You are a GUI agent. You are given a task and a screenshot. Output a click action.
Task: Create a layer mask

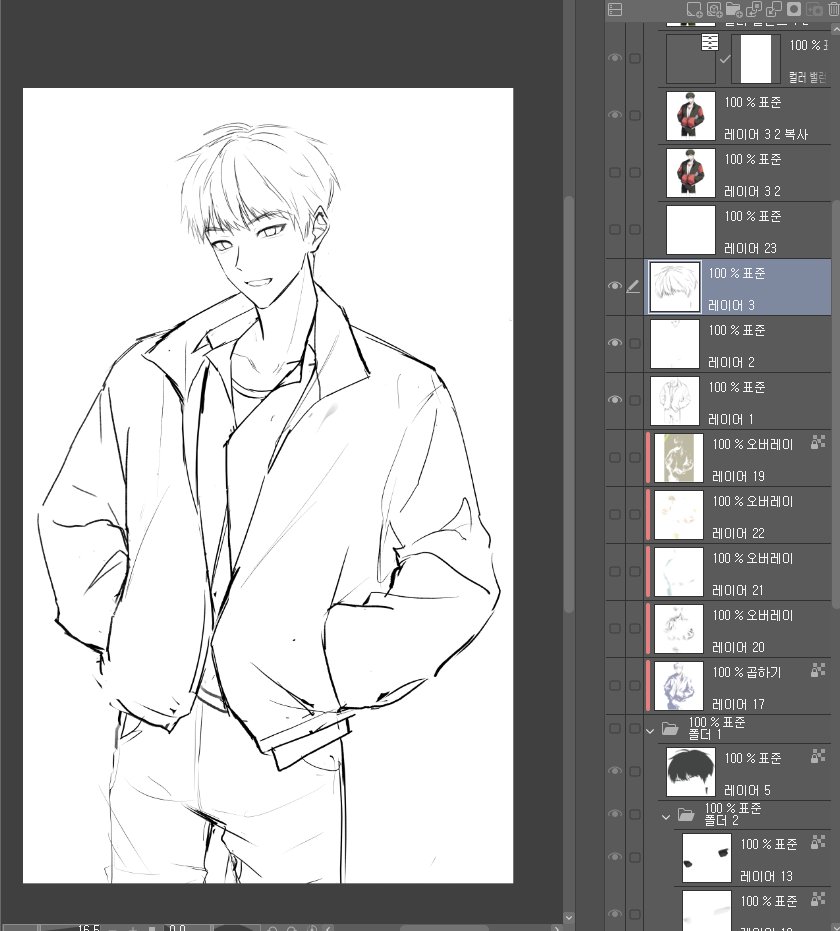[x=794, y=10]
